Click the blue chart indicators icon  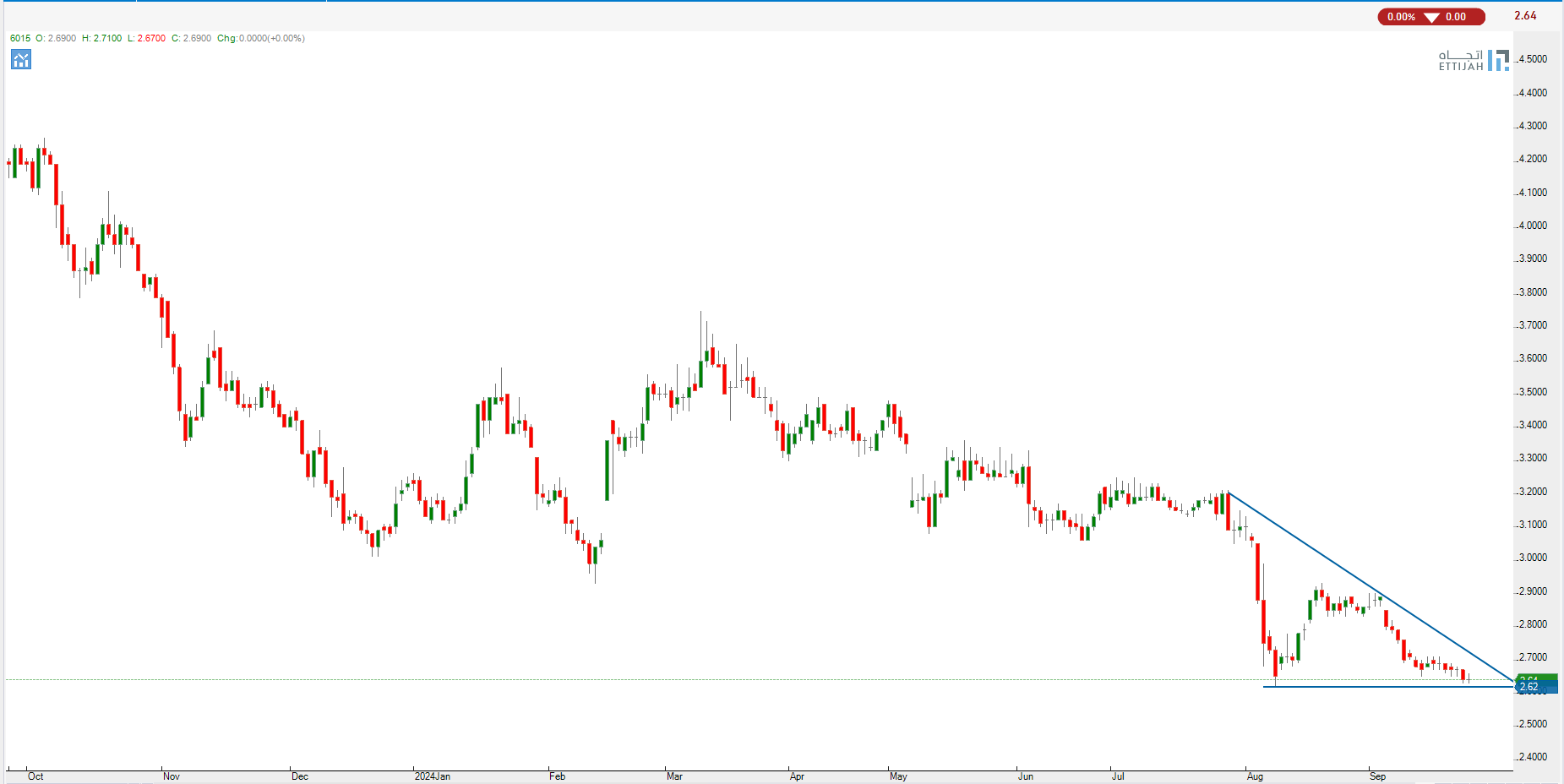[21, 59]
